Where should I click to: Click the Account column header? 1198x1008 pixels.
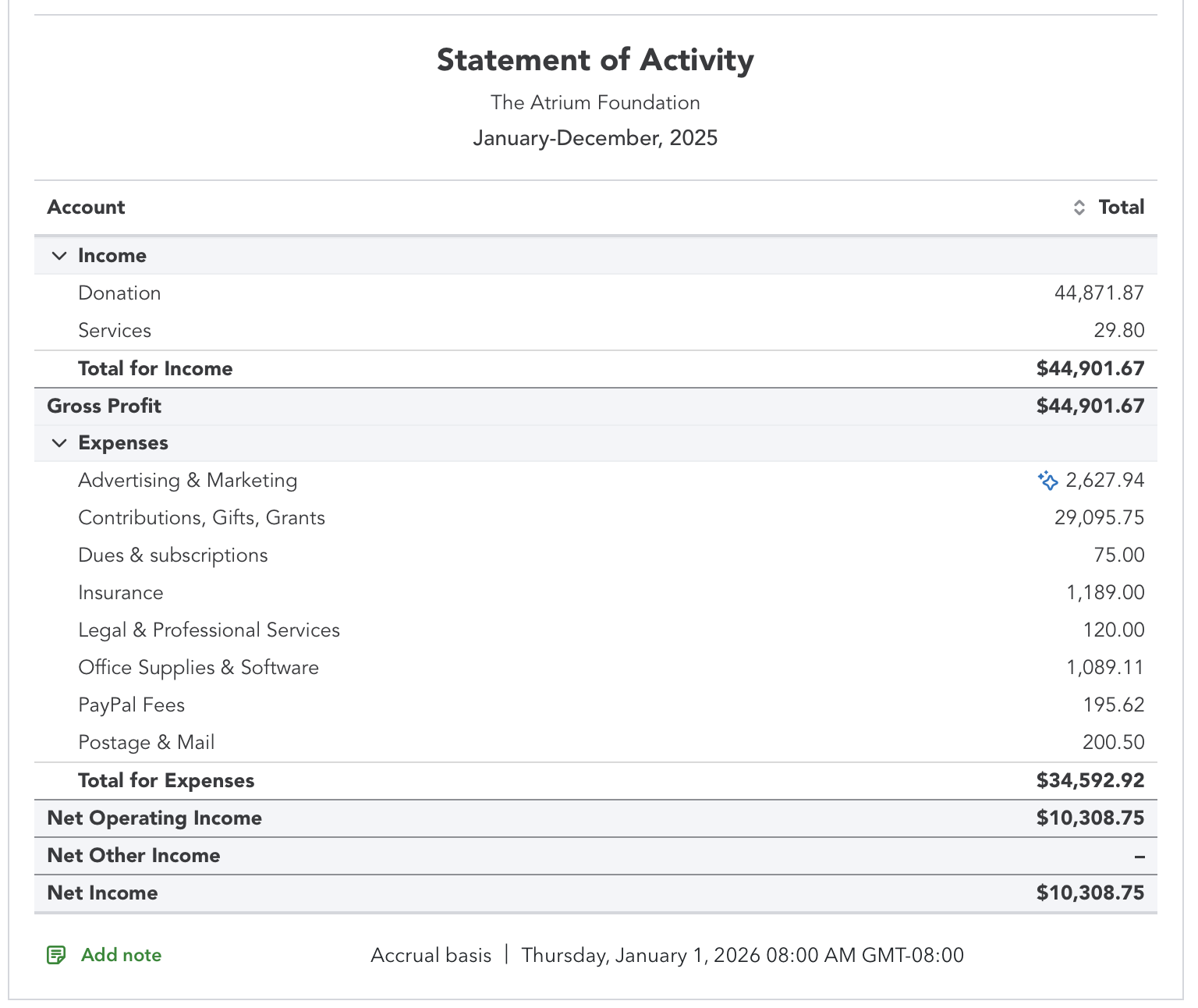tap(86, 208)
